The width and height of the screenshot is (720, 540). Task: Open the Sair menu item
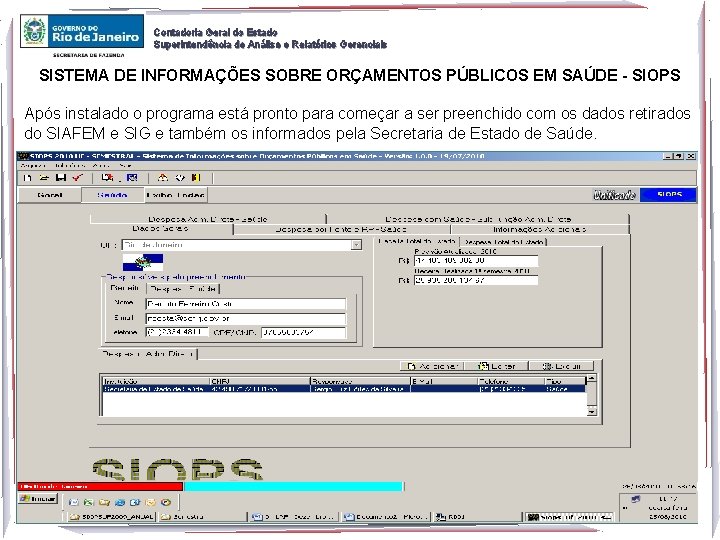125,165
